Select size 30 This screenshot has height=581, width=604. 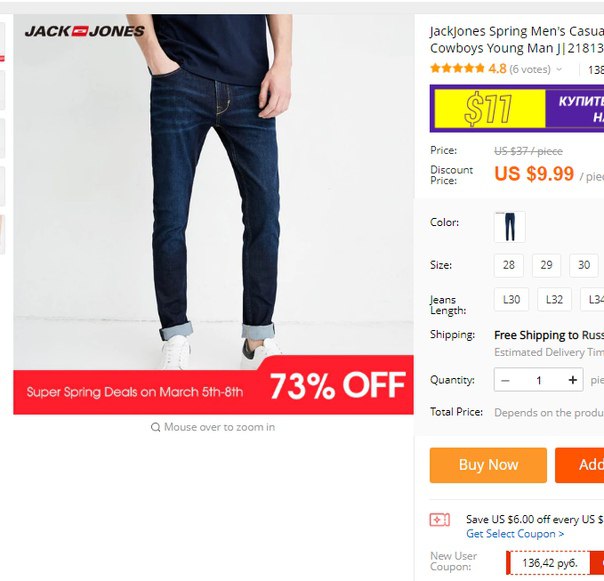pyautogui.click(x=584, y=265)
